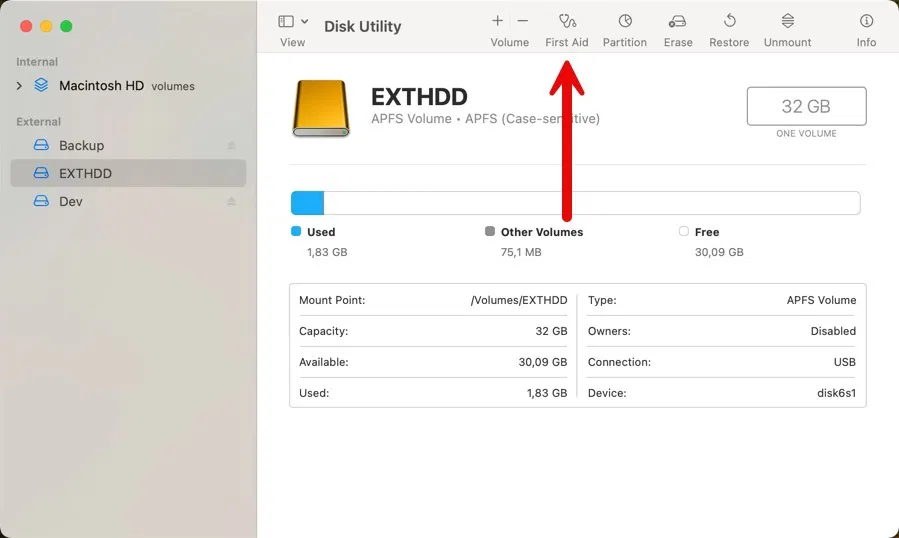Click the Backup drive icon

click(x=41, y=145)
